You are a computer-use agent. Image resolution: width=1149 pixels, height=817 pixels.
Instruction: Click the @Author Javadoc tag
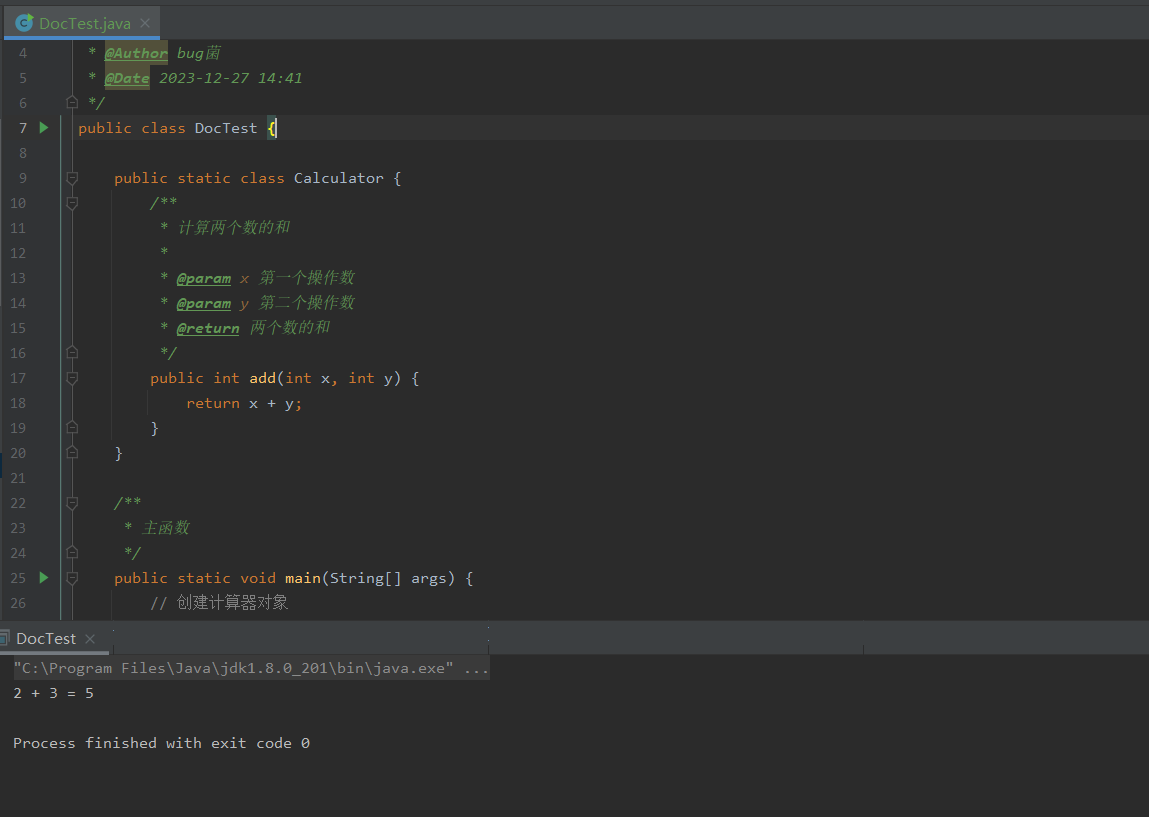(136, 53)
